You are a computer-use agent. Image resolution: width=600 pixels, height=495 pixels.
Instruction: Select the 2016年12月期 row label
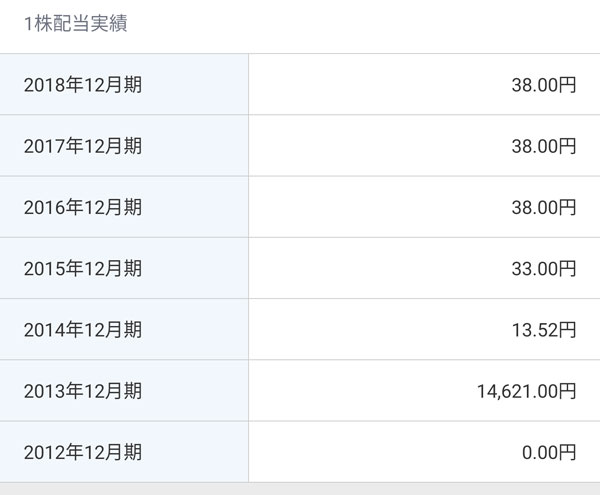82,207
